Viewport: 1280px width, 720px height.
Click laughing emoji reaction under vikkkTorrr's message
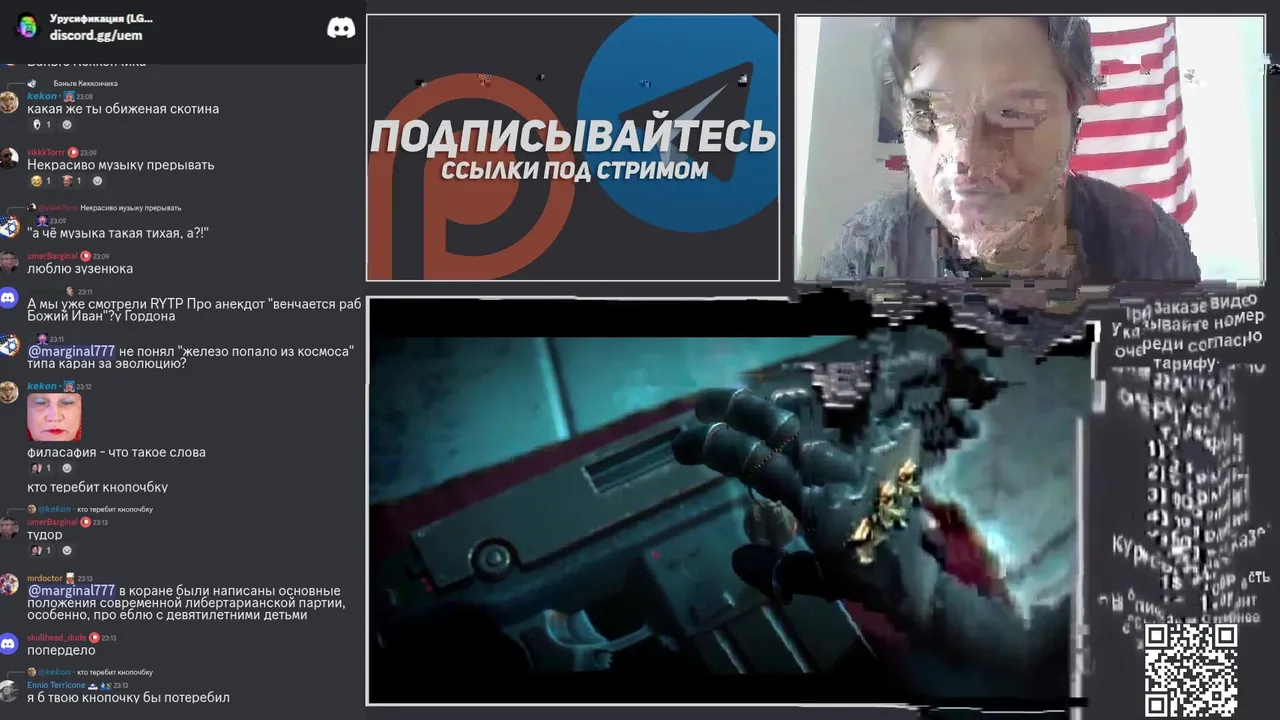(41, 181)
